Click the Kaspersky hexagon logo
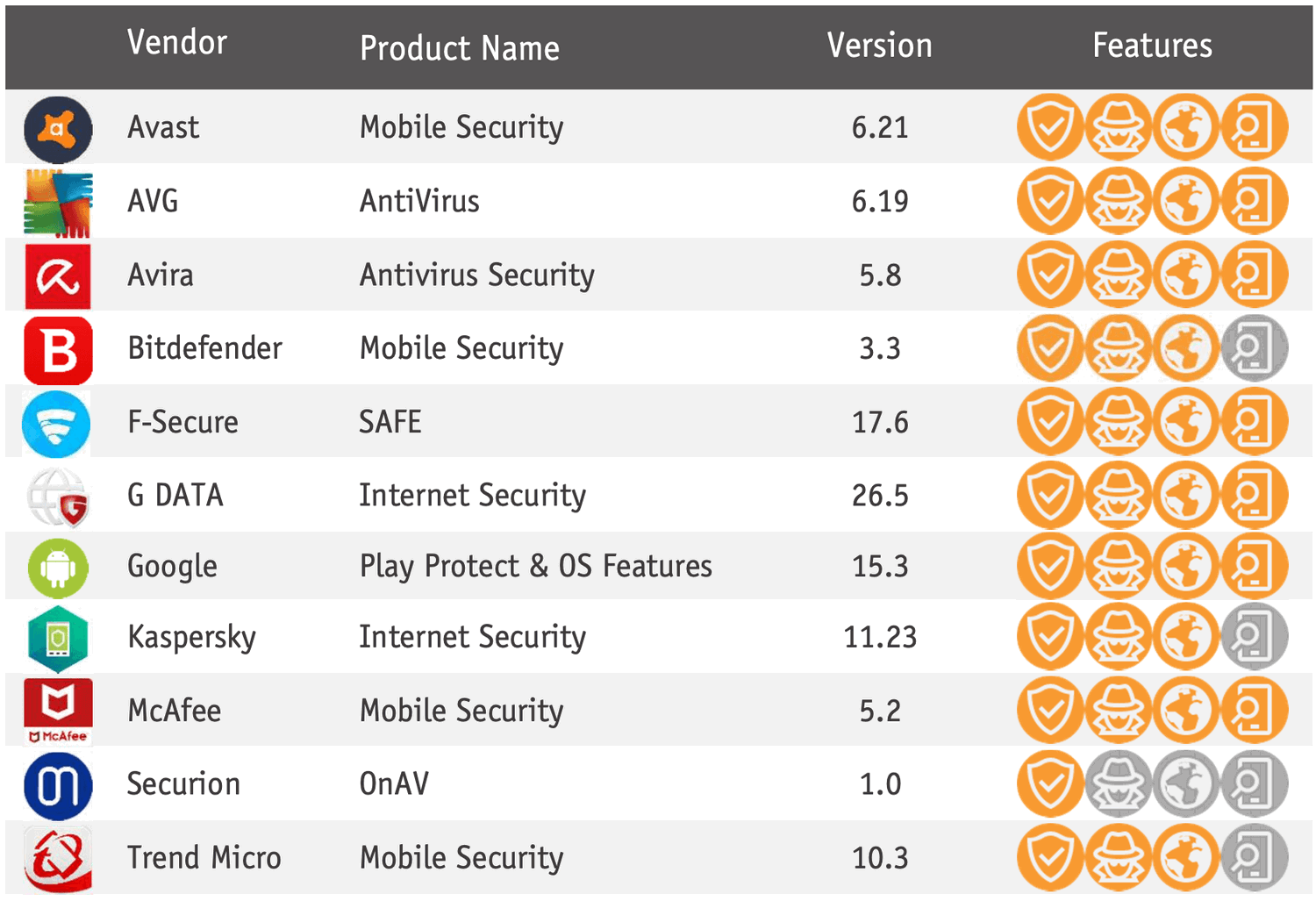This screenshot has height=901, width=1316. click(x=58, y=639)
